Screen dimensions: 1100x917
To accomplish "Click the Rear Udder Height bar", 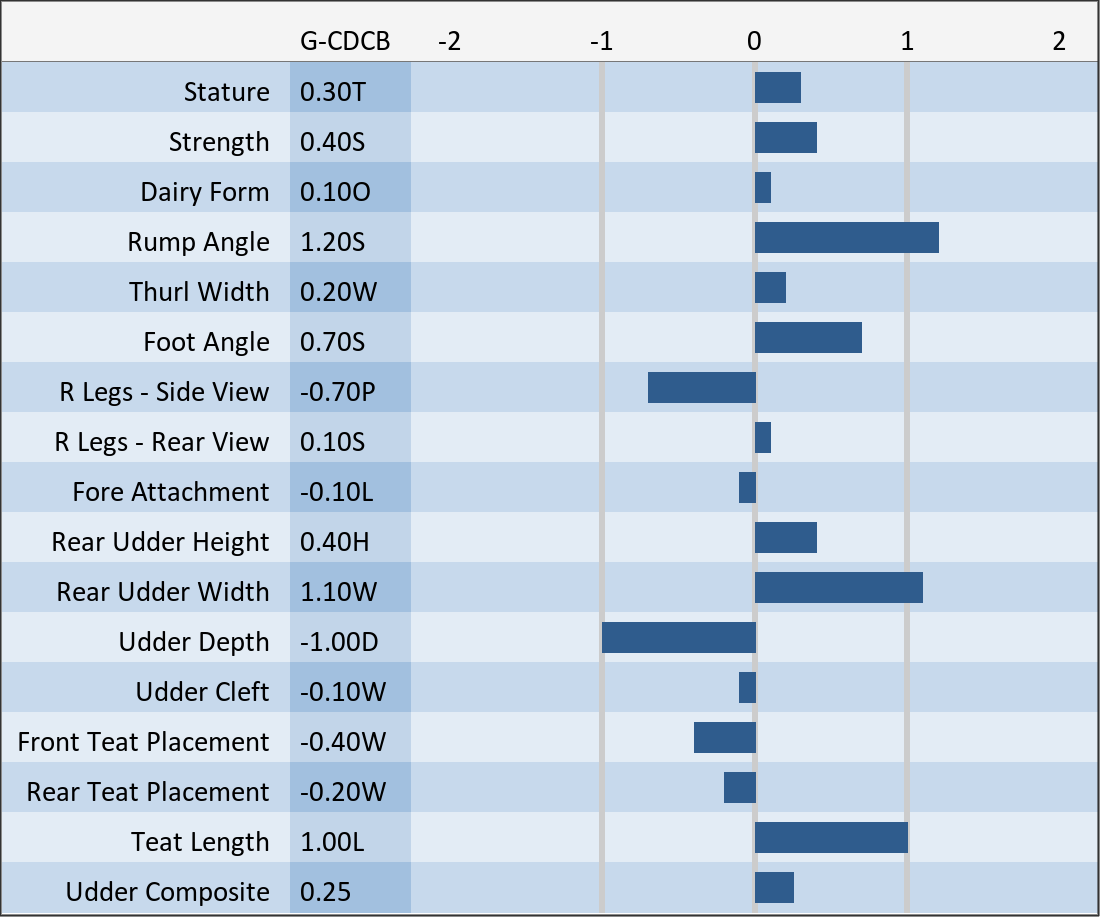I will tap(785, 538).
